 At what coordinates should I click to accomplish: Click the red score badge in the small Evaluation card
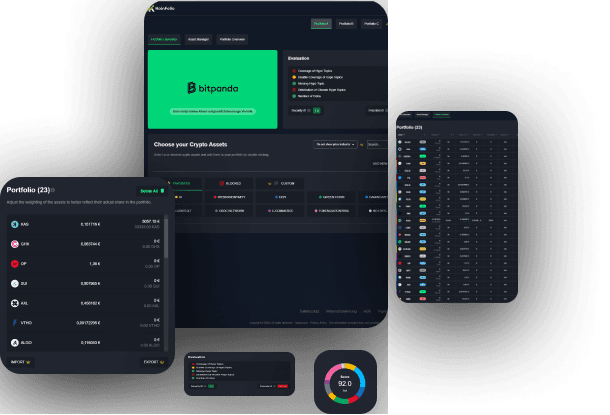click(283, 386)
